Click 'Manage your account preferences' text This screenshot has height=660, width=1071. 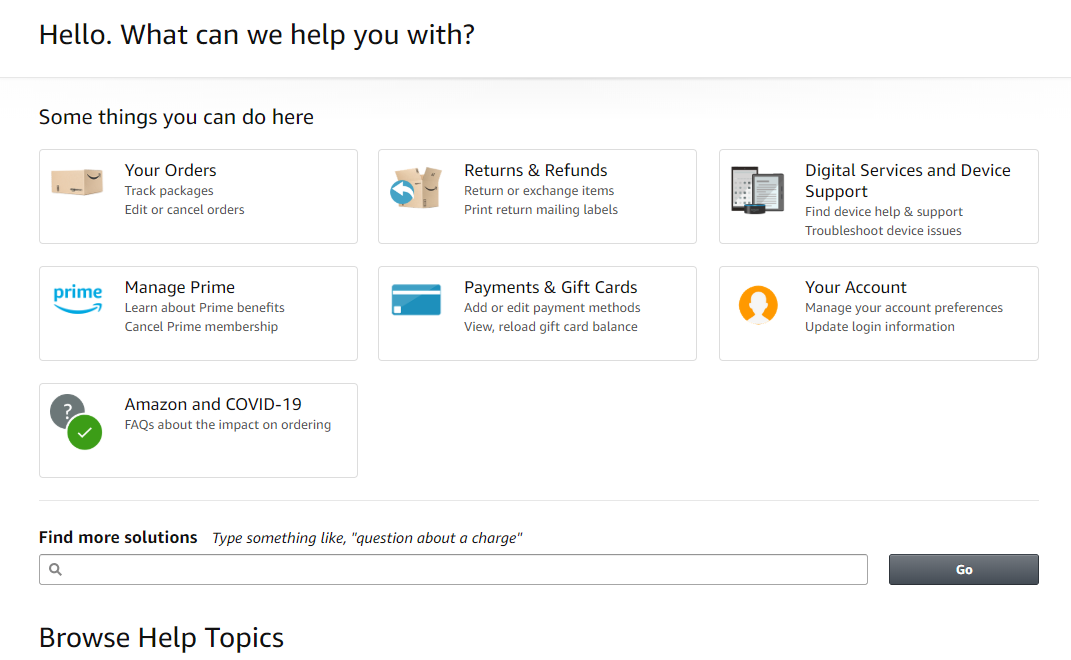[904, 307]
